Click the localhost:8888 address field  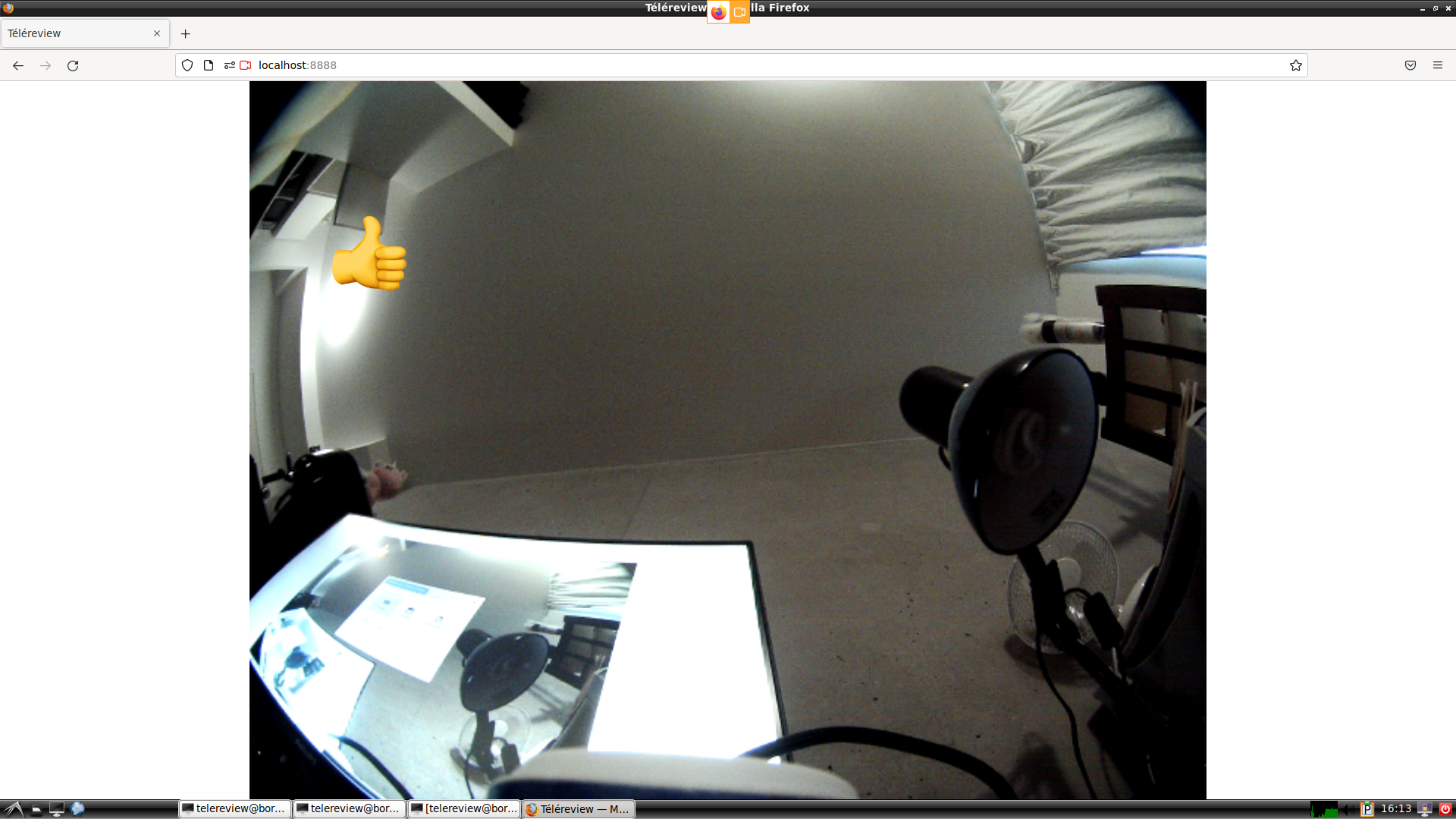point(682,65)
